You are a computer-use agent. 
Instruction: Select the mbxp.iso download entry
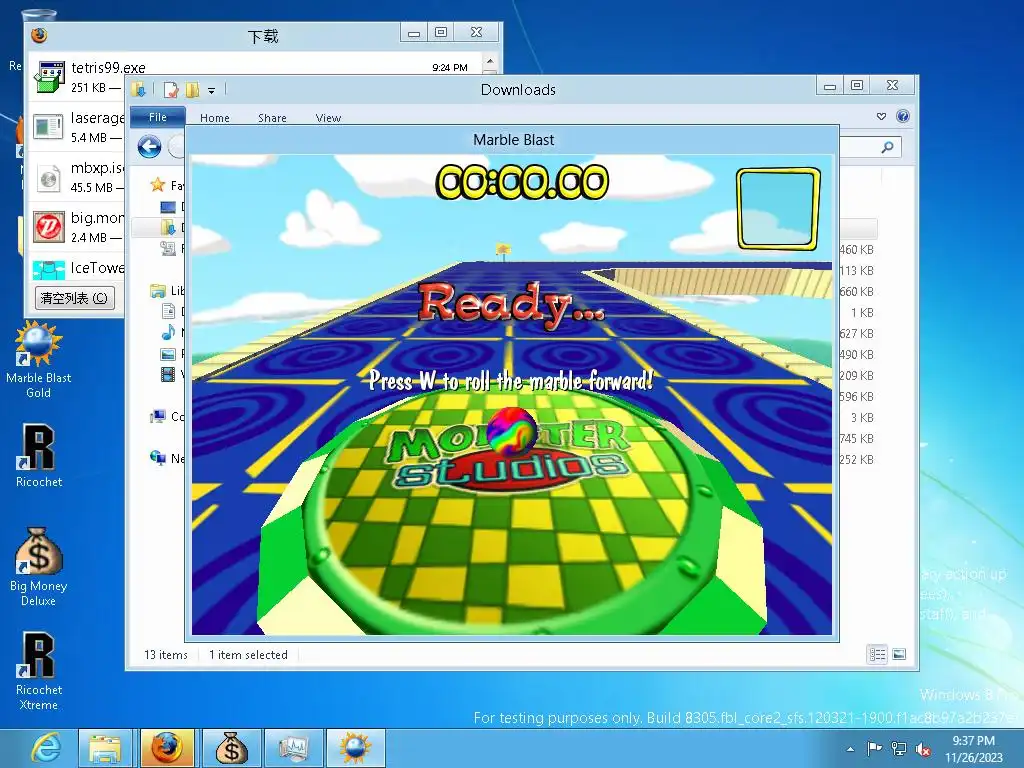[x=77, y=177]
